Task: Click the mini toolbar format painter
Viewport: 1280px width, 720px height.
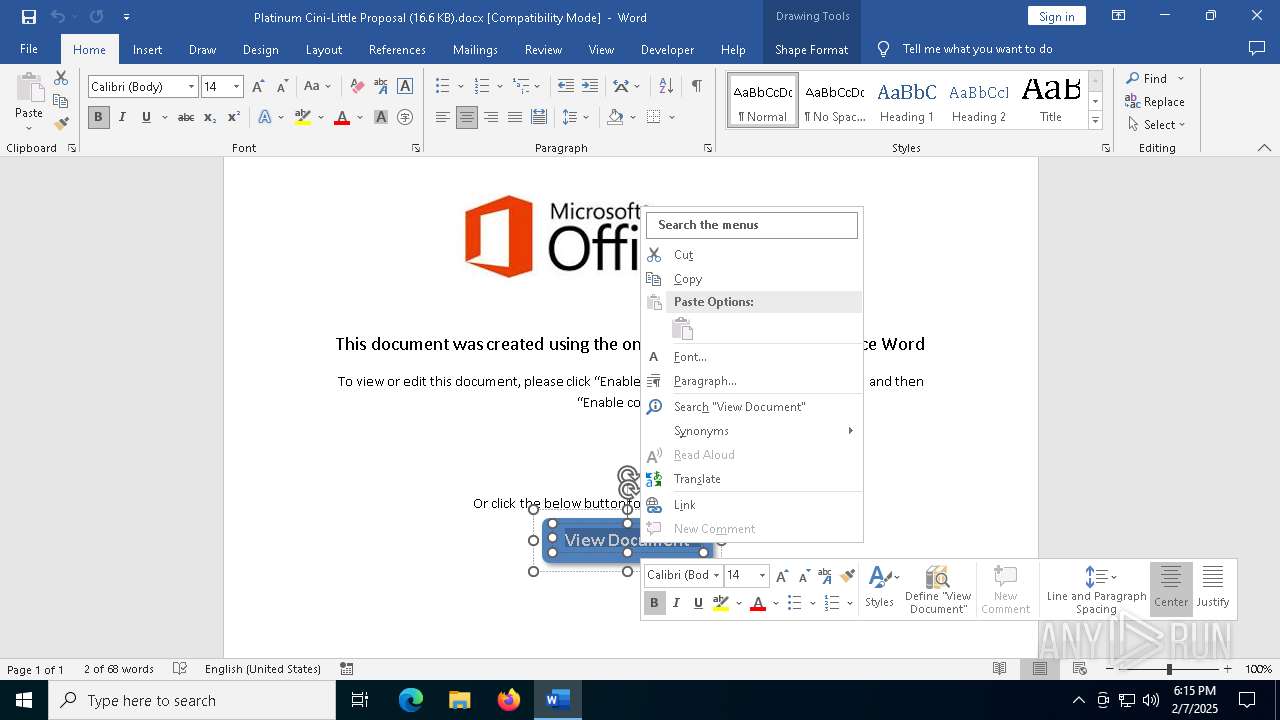Action: pyautogui.click(x=848, y=575)
